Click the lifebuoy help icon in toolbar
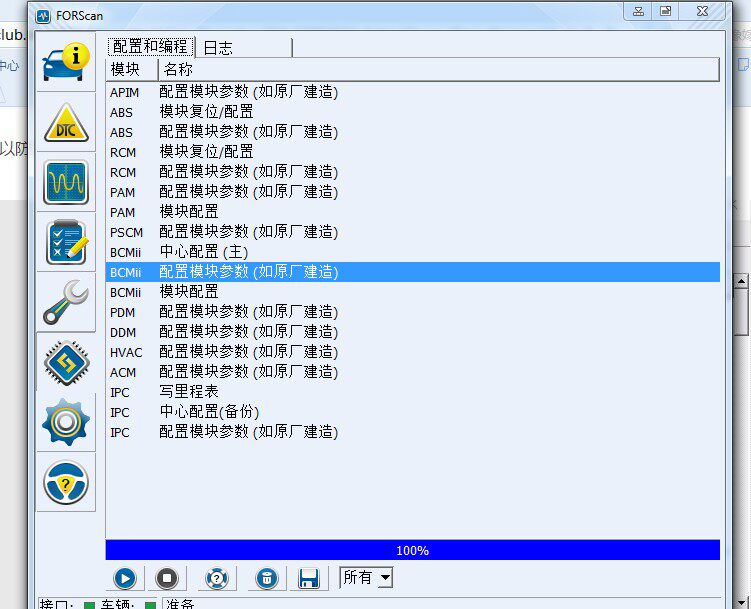 click(217, 578)
